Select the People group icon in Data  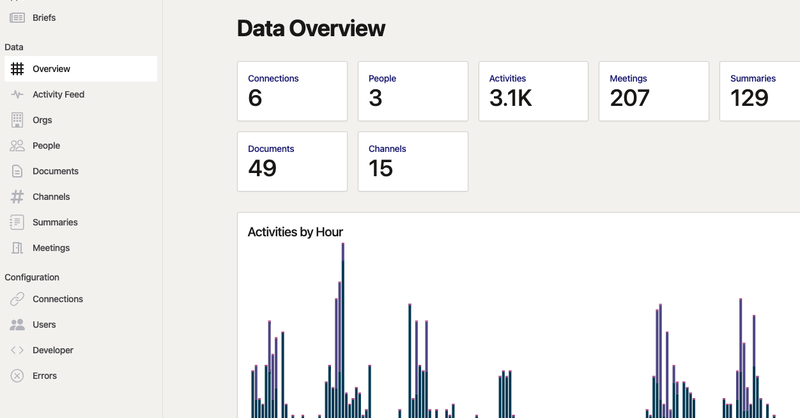tap(17, 145)
